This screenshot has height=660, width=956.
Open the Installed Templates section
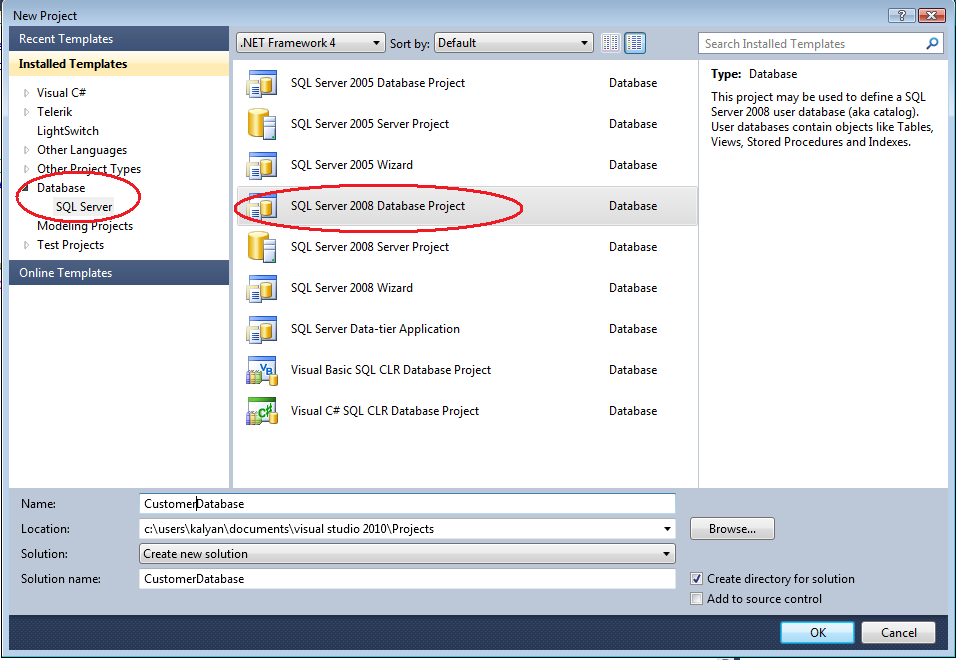[119, 64]
